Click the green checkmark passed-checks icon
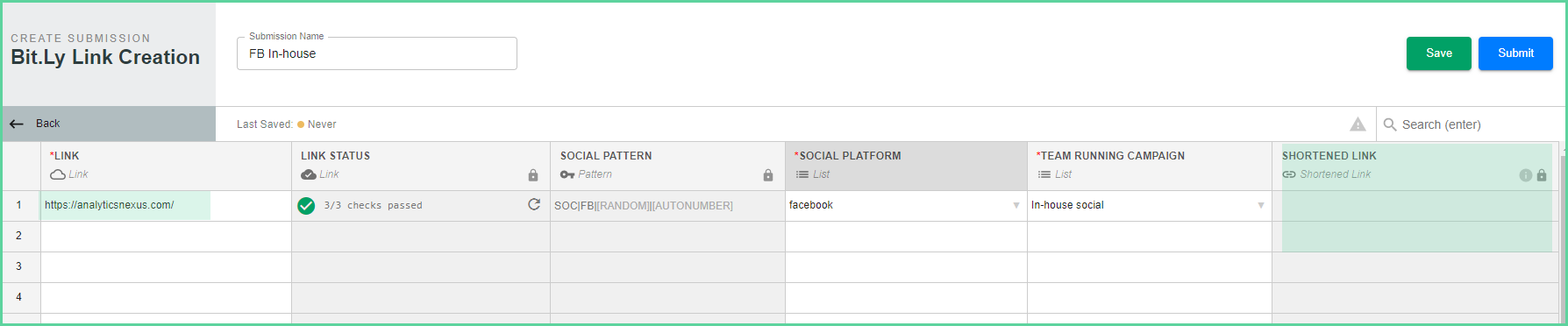This screenshot has height=326, width=1568. coord(306,206)
